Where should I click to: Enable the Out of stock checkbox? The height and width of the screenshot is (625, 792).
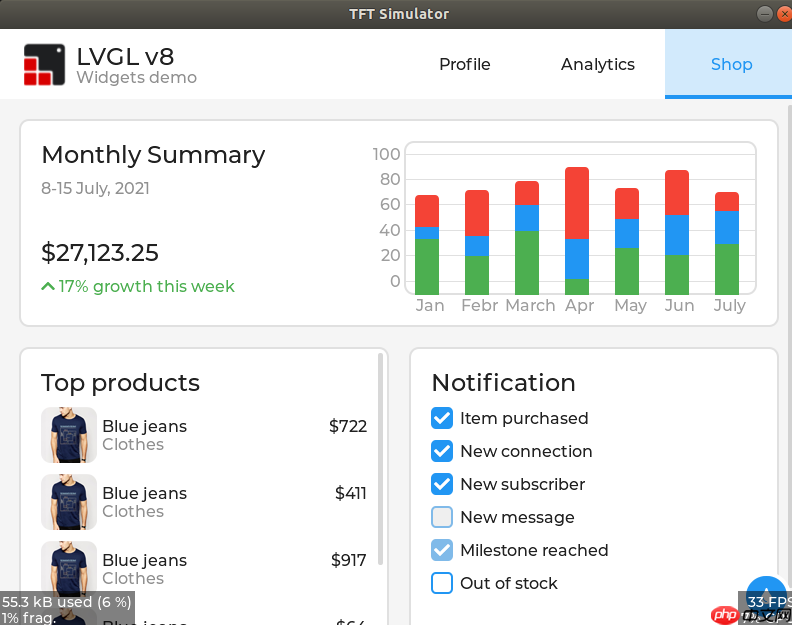point(442,583)
